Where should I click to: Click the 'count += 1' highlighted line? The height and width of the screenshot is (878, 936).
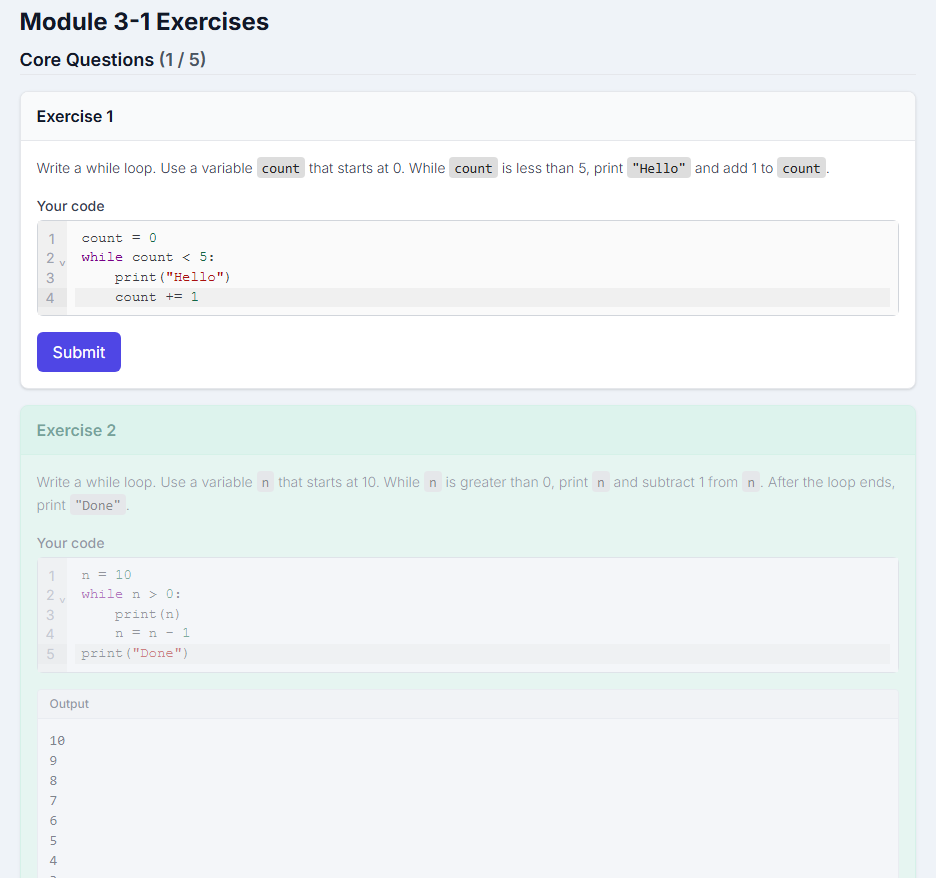pyautogui.click(x=156, y=297)
